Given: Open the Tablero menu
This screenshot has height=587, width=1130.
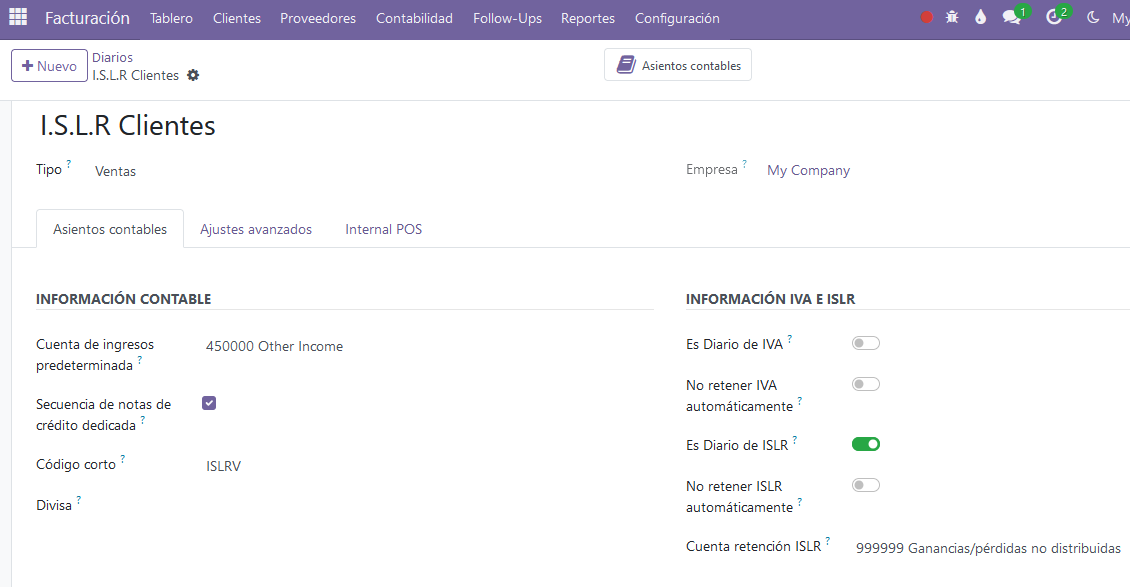Looking at the screenshot, I should pos(172,19).
